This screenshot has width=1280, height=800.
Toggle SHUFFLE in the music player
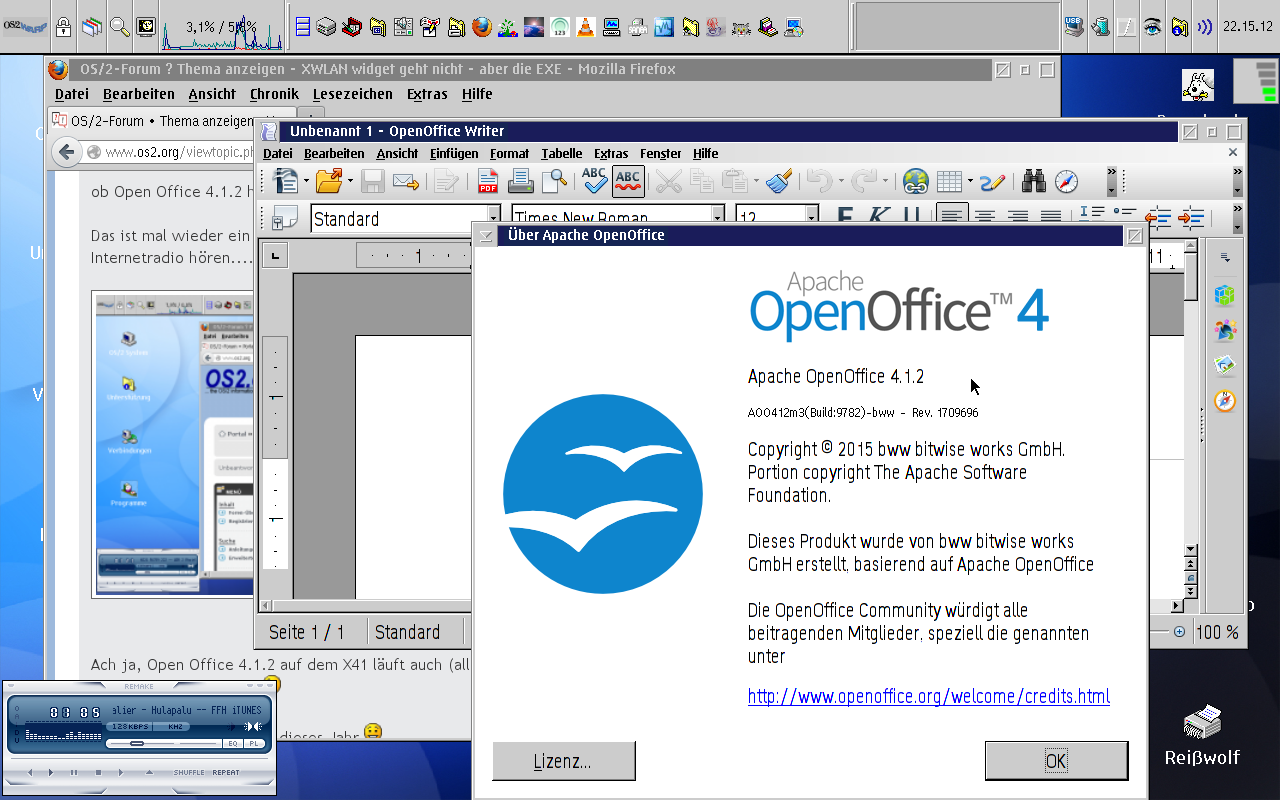[x=189, y=772]
